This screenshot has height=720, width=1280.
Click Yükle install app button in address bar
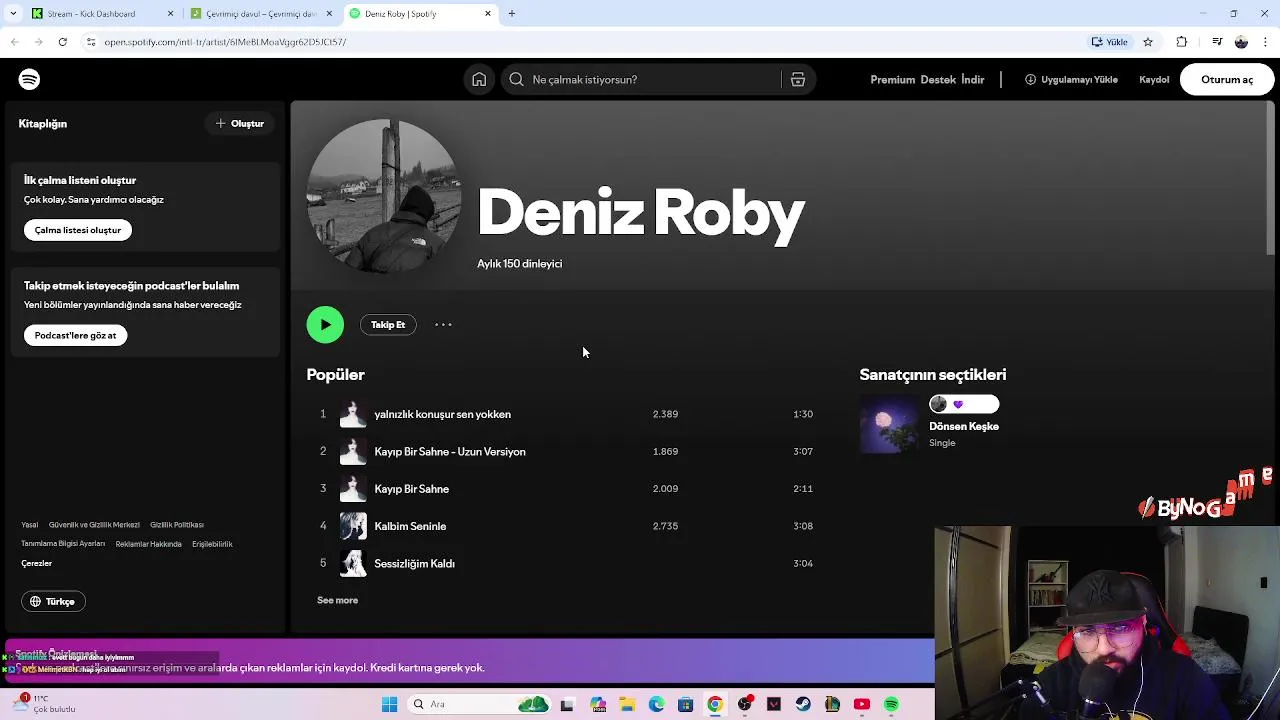pyautogui.click(x=1110, y=42)
